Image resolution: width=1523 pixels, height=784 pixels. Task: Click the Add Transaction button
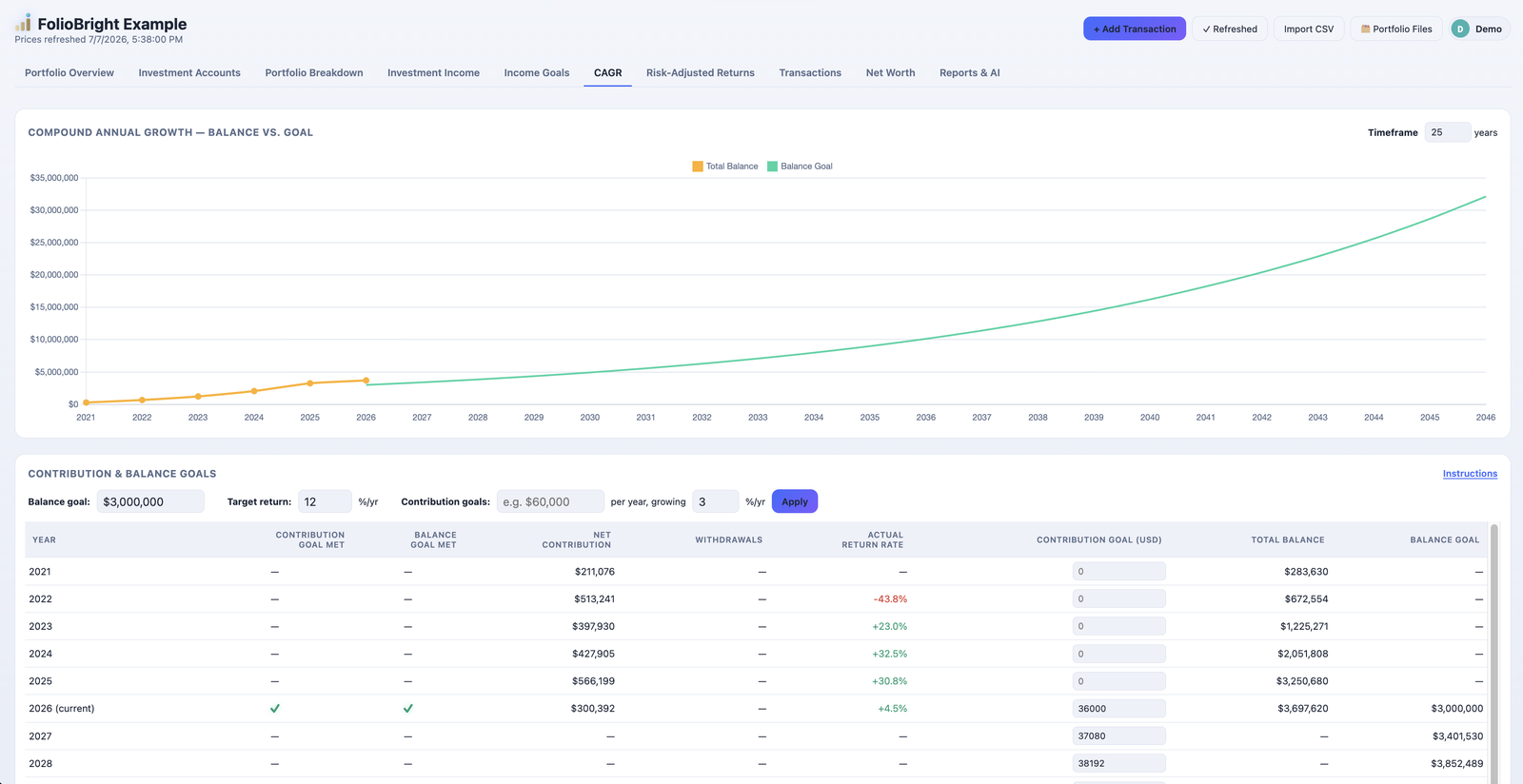tap(1135, 29)
